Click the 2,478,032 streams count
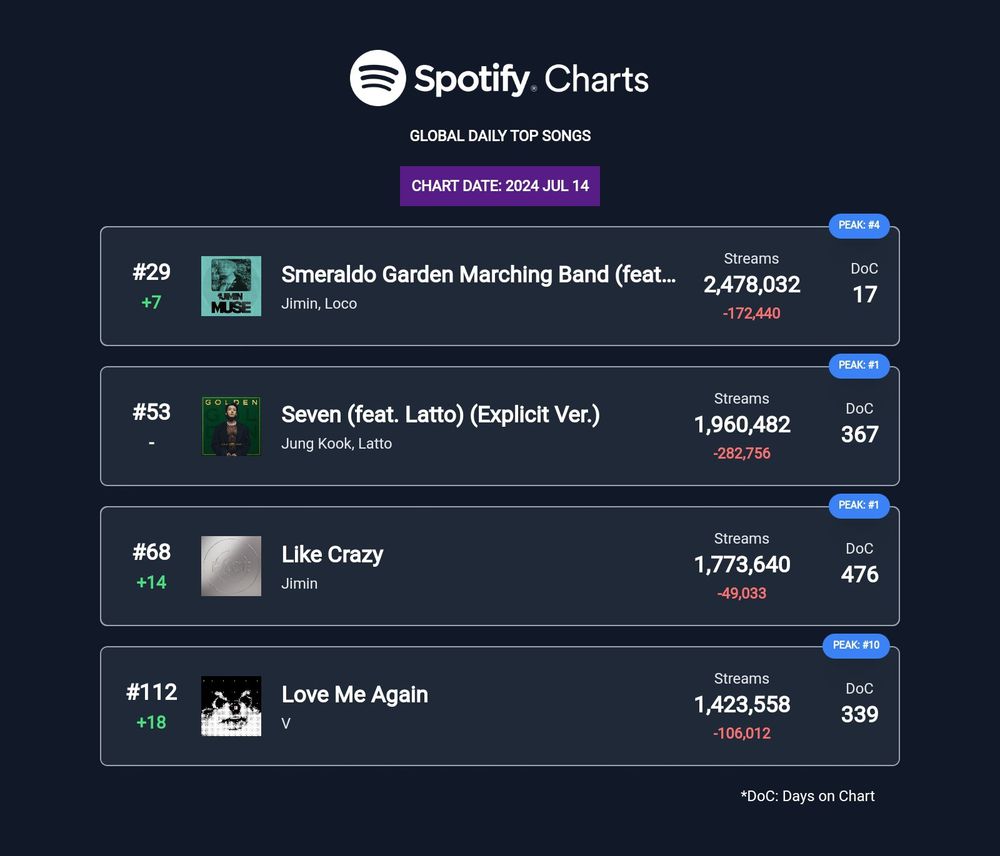The width and height of the screenshot is (1000, 856). 752,285
